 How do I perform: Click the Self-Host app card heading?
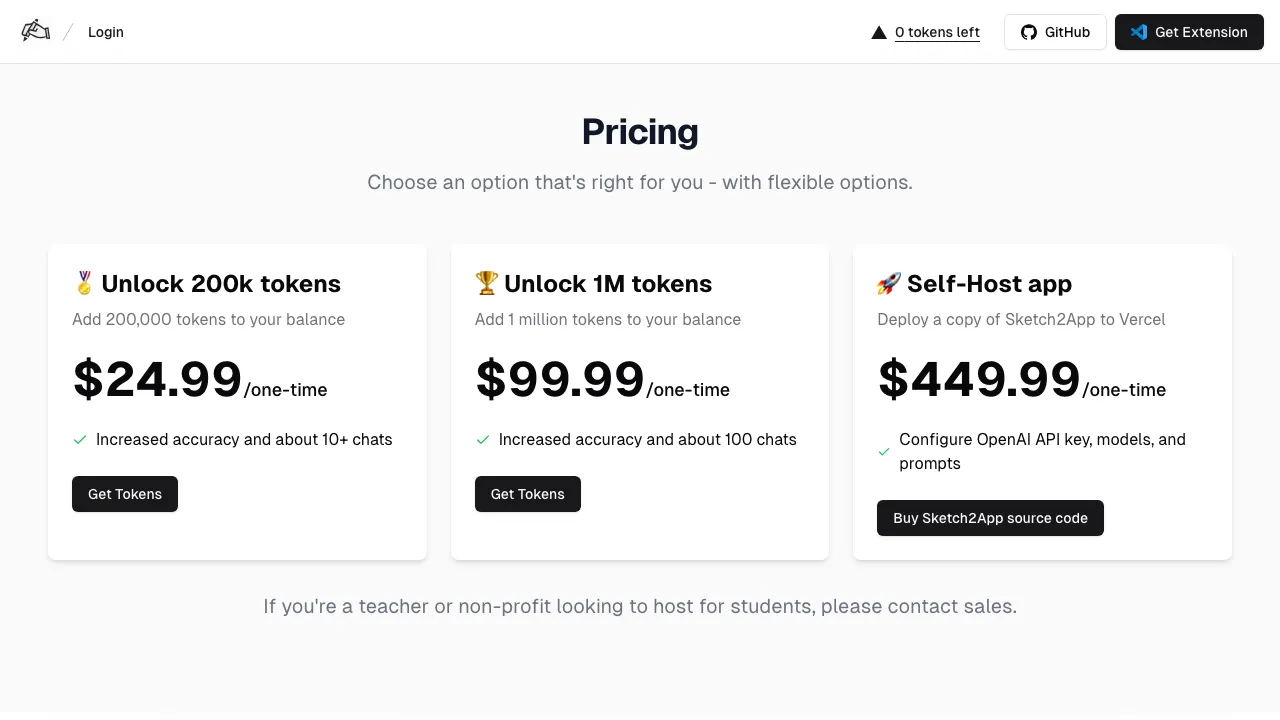click(x=989, y=284)
